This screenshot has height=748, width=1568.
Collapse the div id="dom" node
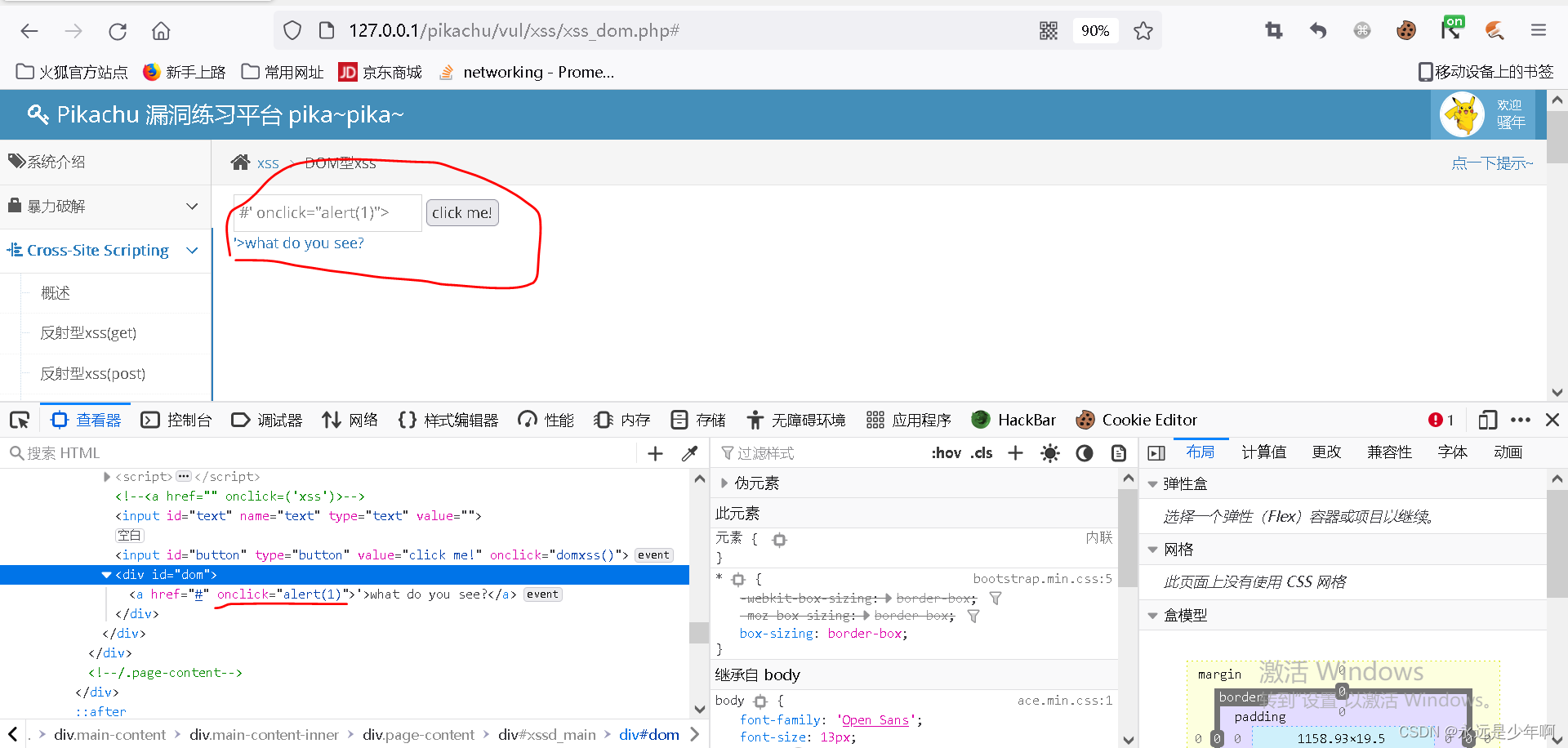(106, 575)
